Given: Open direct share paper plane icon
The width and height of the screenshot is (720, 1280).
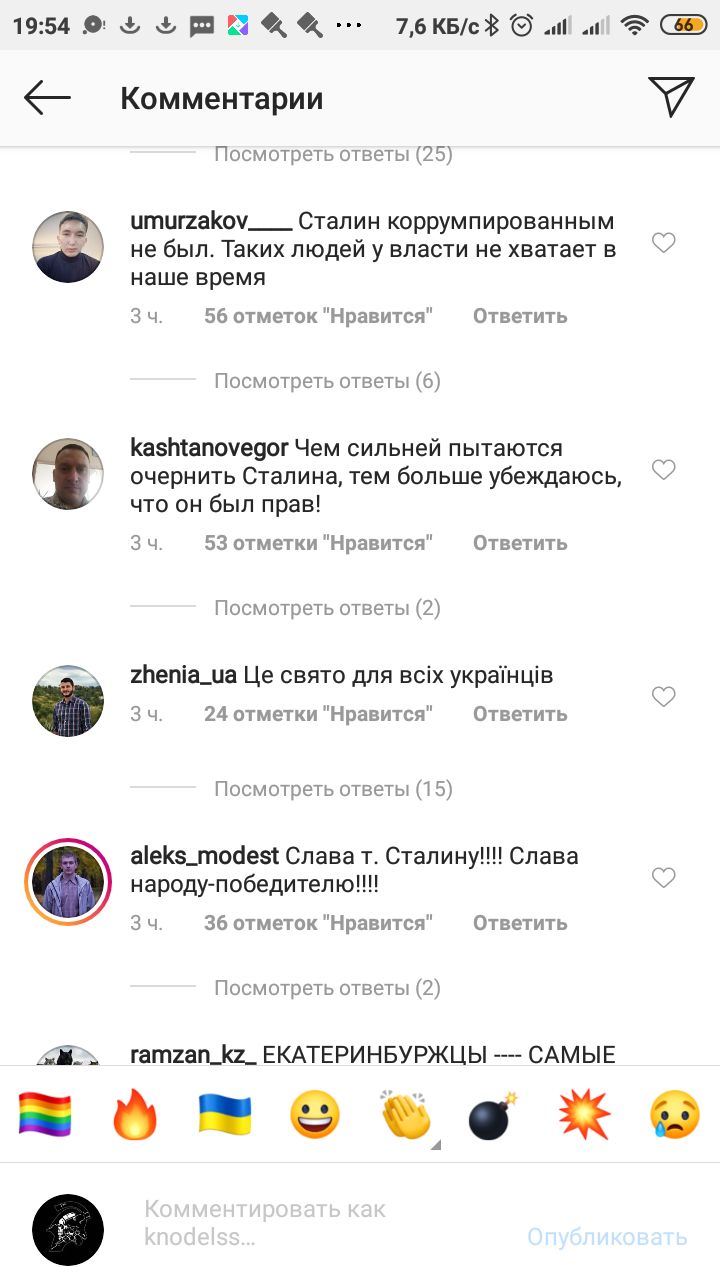Looking at the screenshot, I should click(671, 97).
